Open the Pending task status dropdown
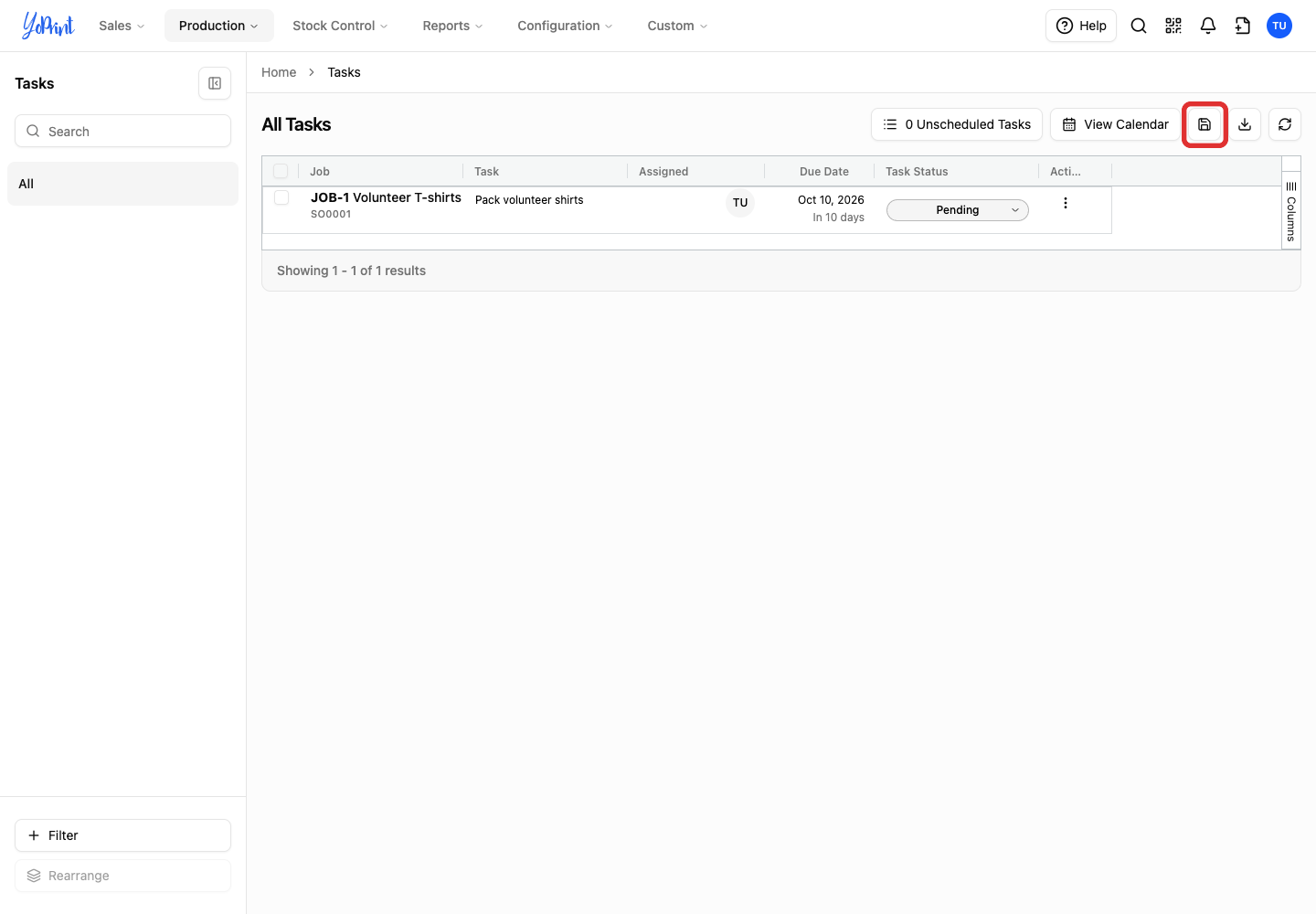 point(958,210)
